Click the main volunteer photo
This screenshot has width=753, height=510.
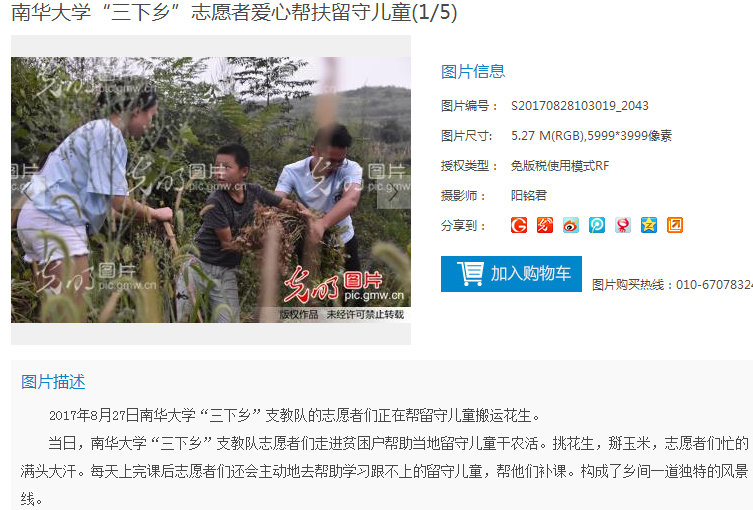211,190
